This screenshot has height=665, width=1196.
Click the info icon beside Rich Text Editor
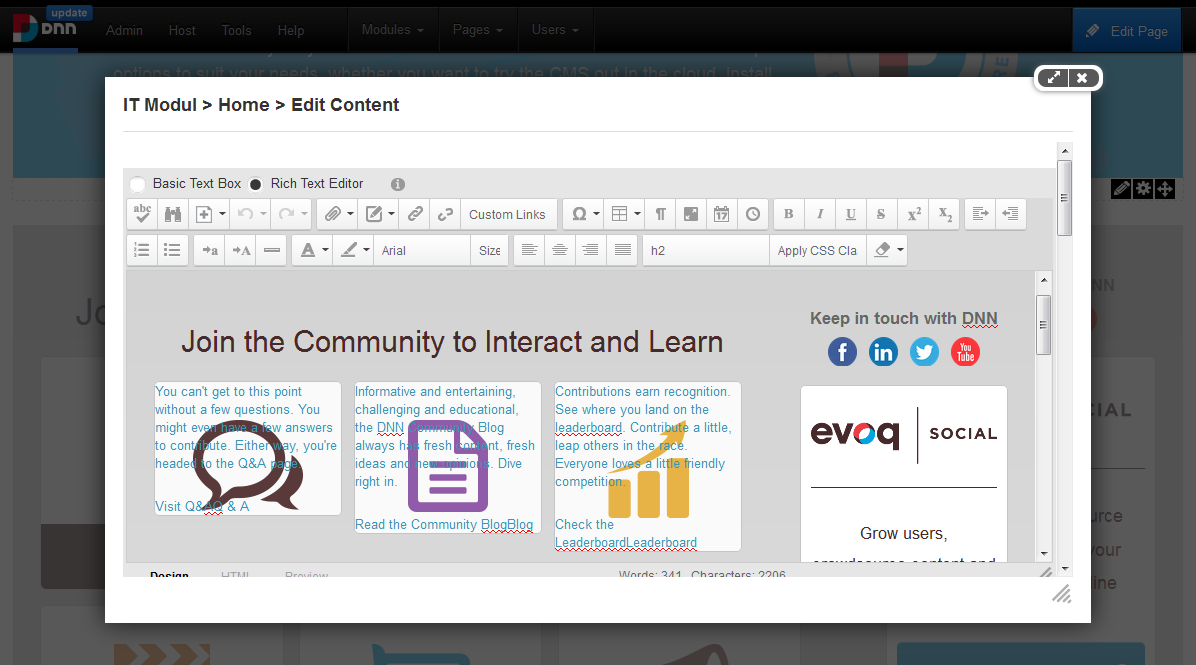(397, 184)
